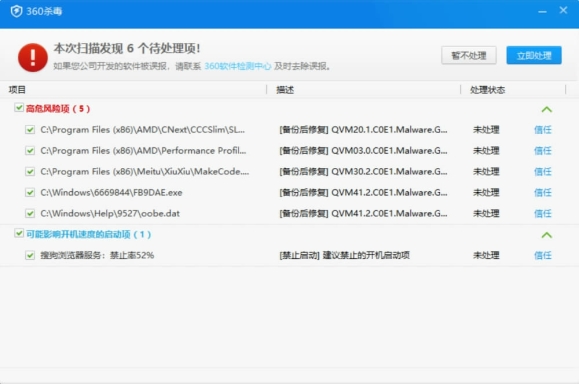Click the 360杀毒 shield logo icon
The height and width of the screenshot is (384, 579).
click(16, 11)
